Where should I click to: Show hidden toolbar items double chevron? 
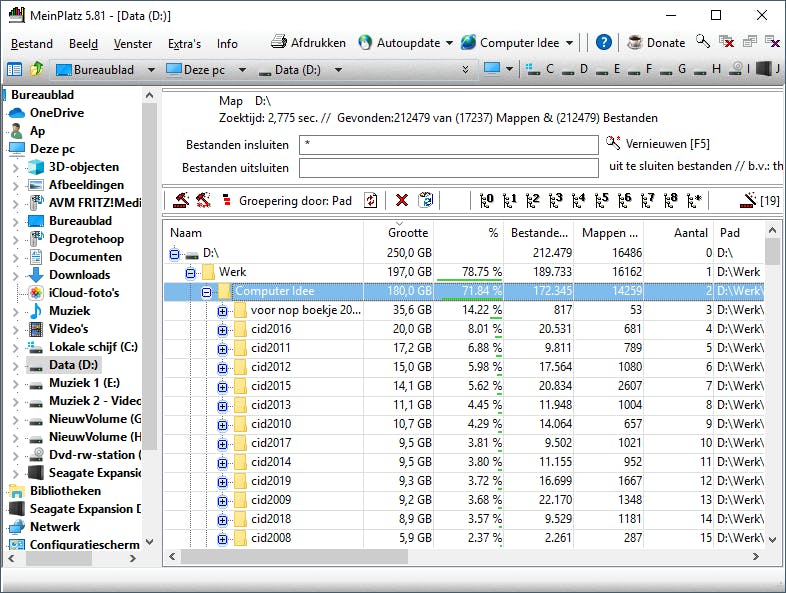click(465, 70)
